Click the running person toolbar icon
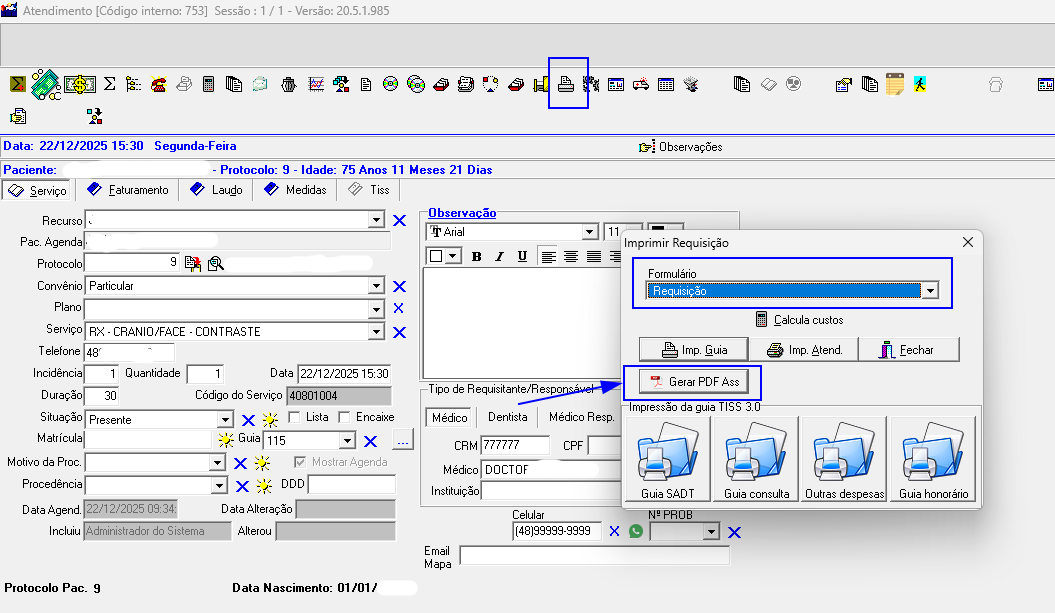 point(919,84)
